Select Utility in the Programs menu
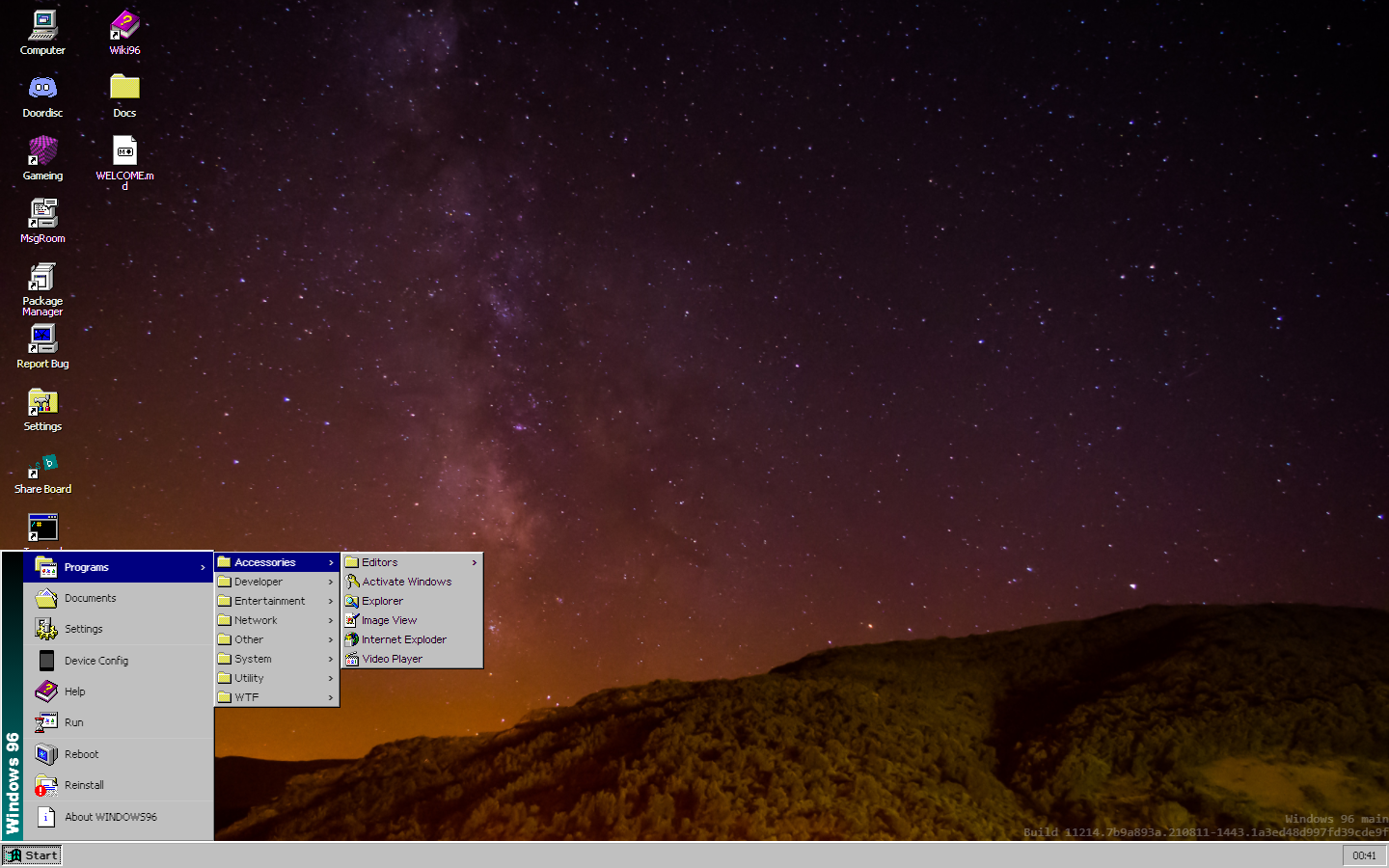Viewport: 1389px width, 868px height. click(277, 678)
